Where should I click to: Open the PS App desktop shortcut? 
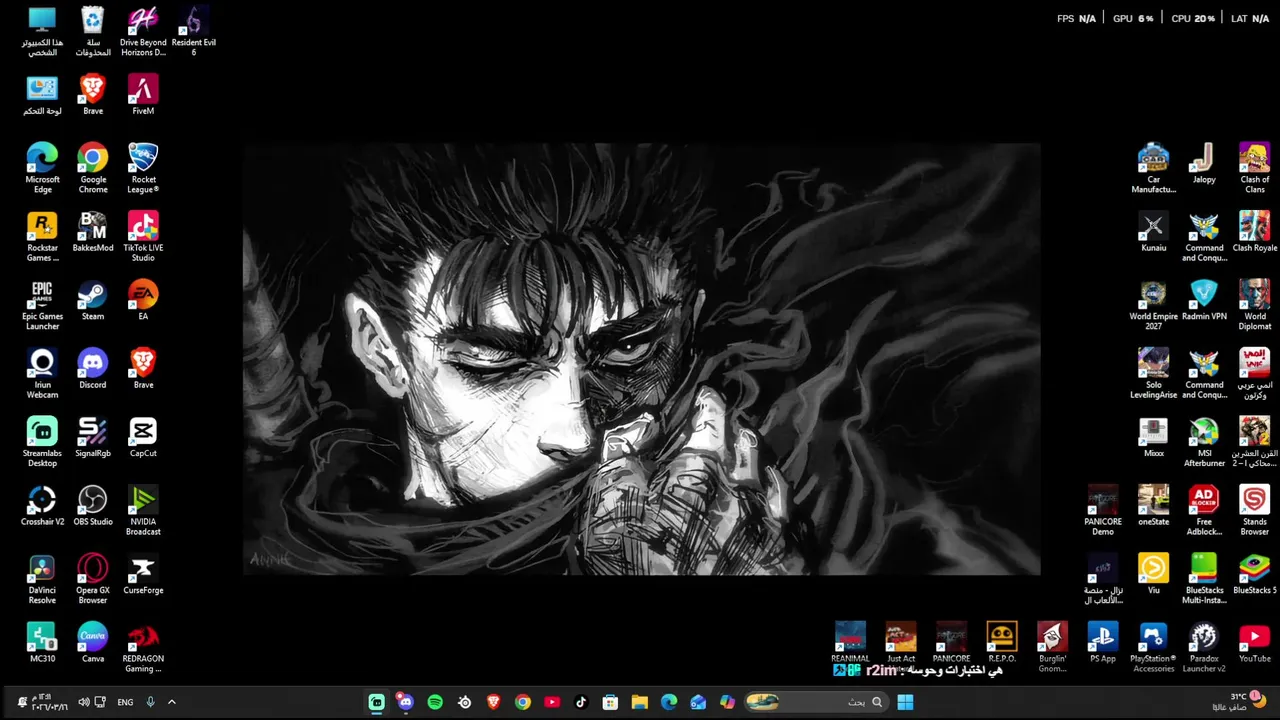tap(1103, 642)
